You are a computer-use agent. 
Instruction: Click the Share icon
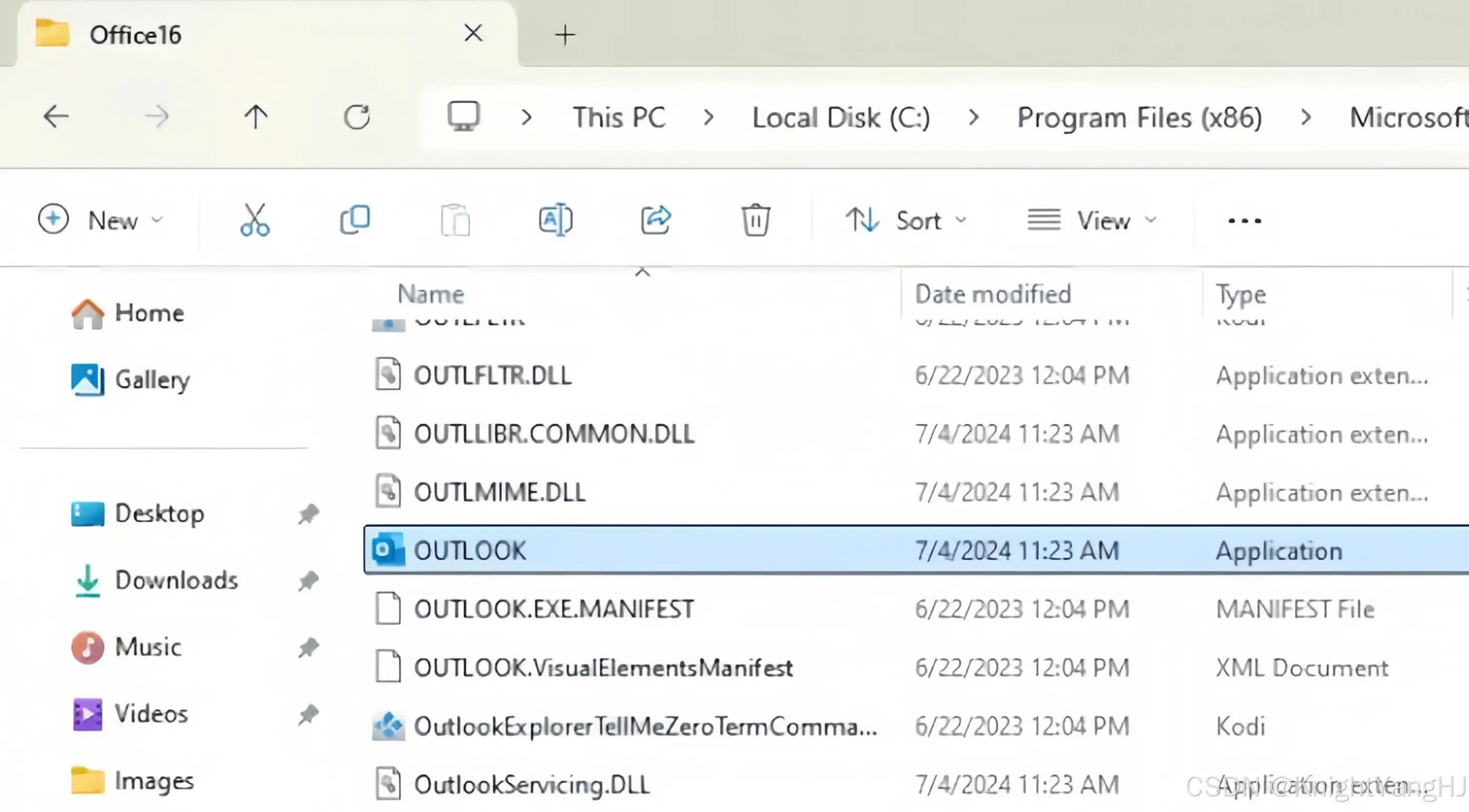pos(655,220)
